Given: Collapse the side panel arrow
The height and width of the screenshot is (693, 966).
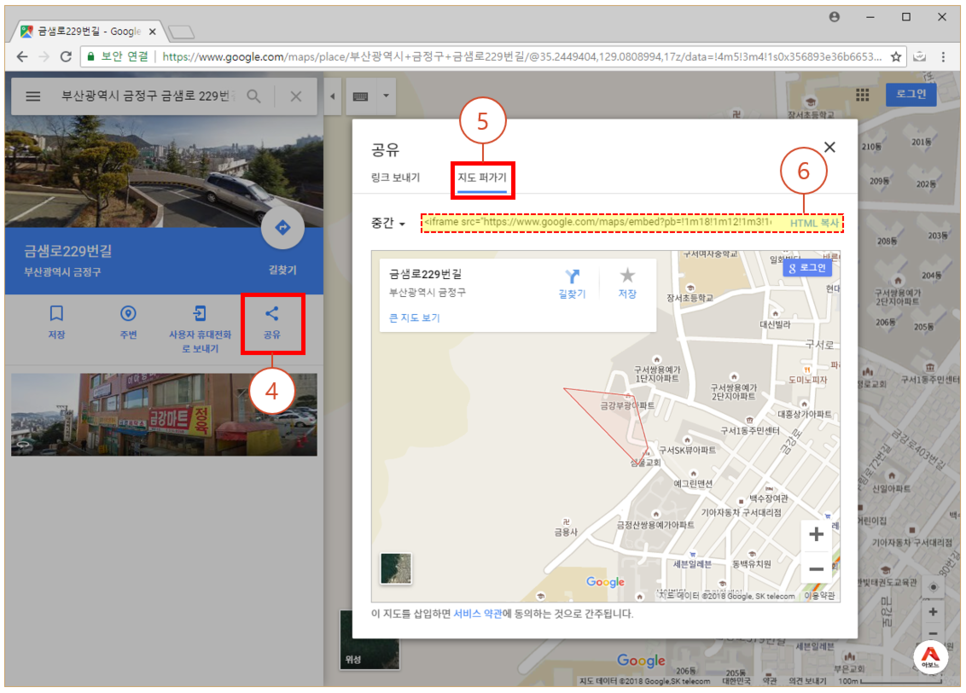Looking at the screenshot, I should click(x=333, y=96).
